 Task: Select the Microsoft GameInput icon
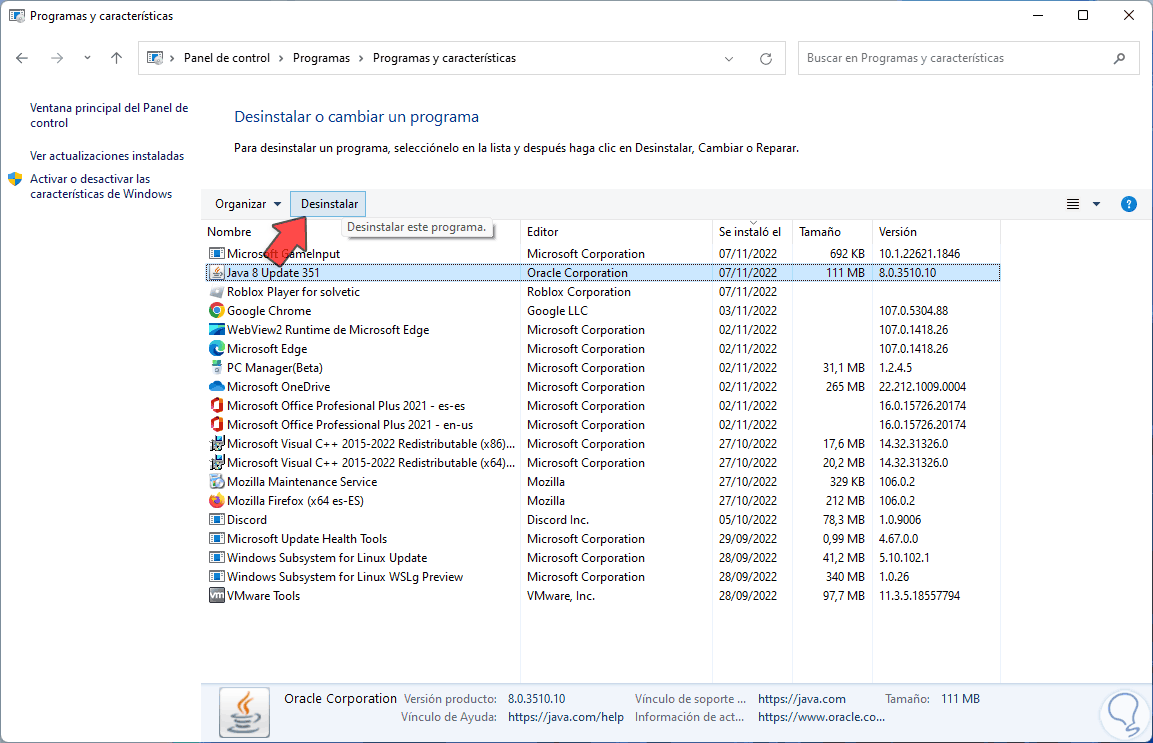216,254
